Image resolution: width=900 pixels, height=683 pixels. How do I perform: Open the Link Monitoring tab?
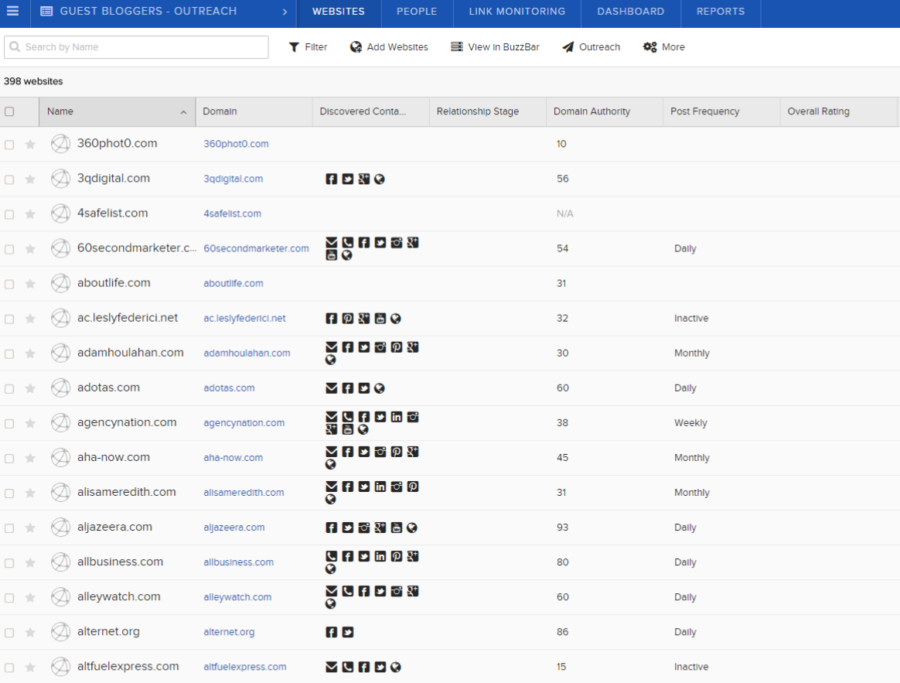tap(517, 11)
